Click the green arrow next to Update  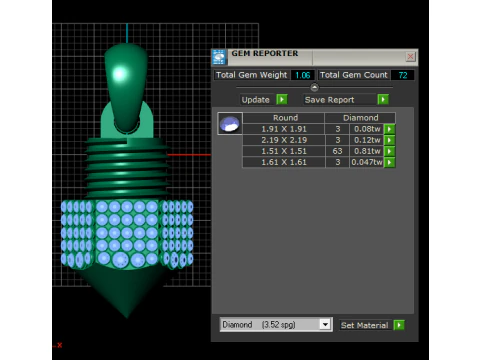coord(282,99)
